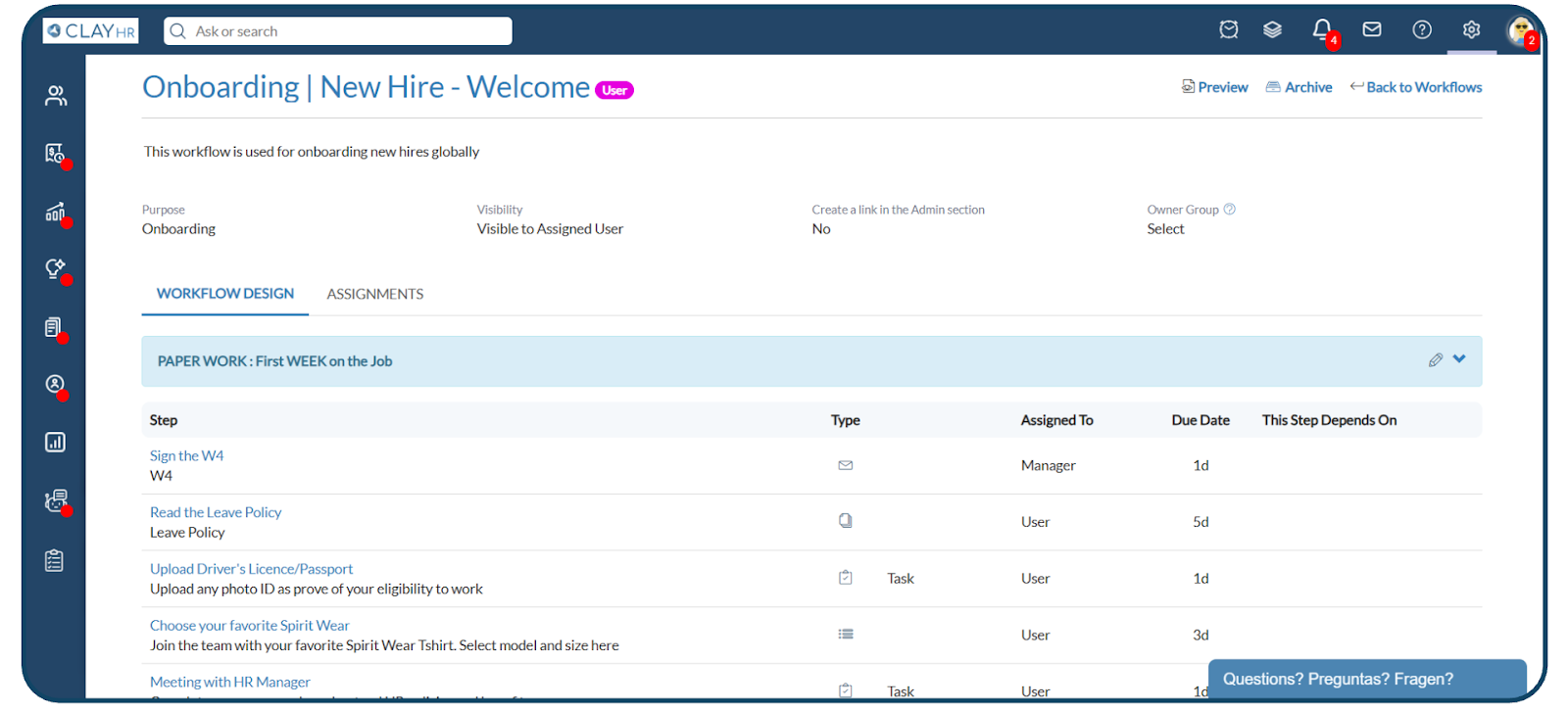Click the document type icon for Leave Policy

[x=846, y=521]
